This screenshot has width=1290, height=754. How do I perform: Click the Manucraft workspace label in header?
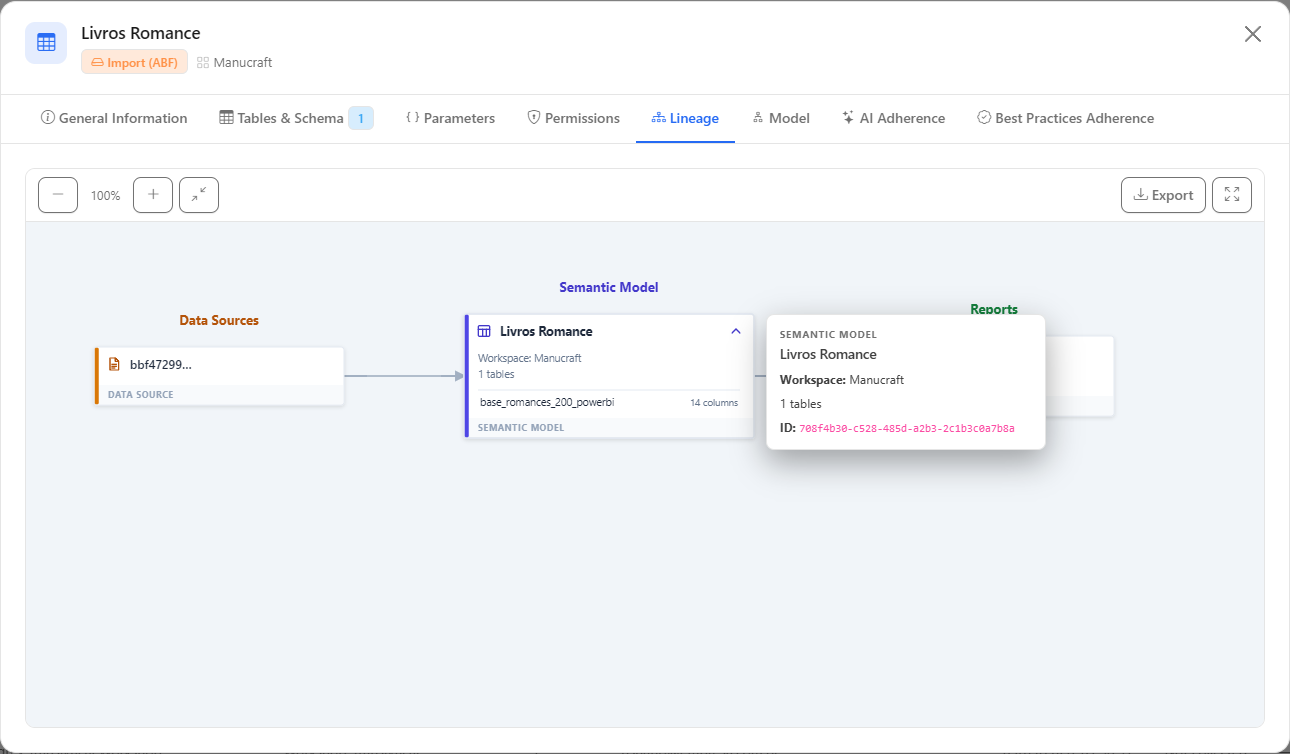click(234, 62)
